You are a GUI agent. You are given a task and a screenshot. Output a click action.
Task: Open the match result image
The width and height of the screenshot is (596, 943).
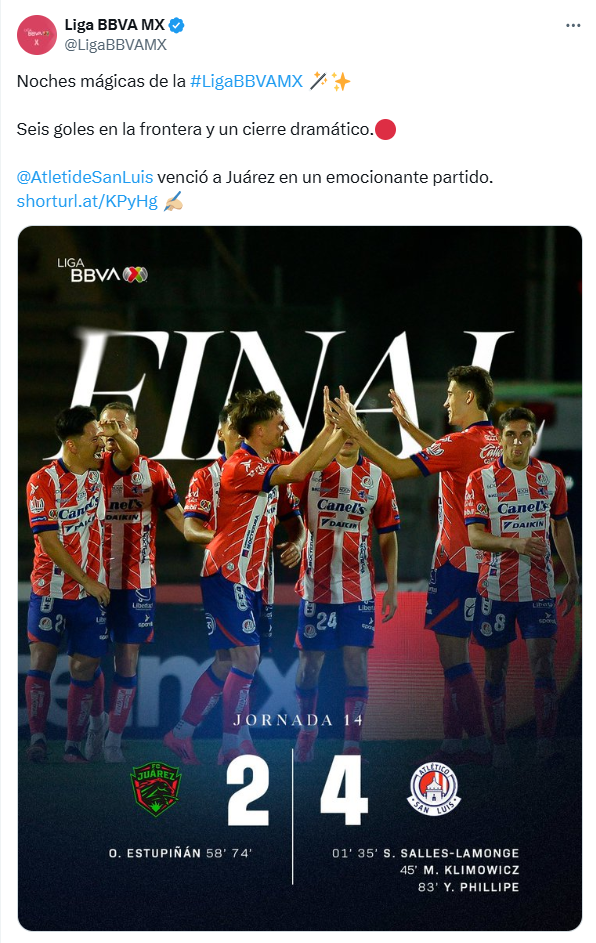pos(300,579)
